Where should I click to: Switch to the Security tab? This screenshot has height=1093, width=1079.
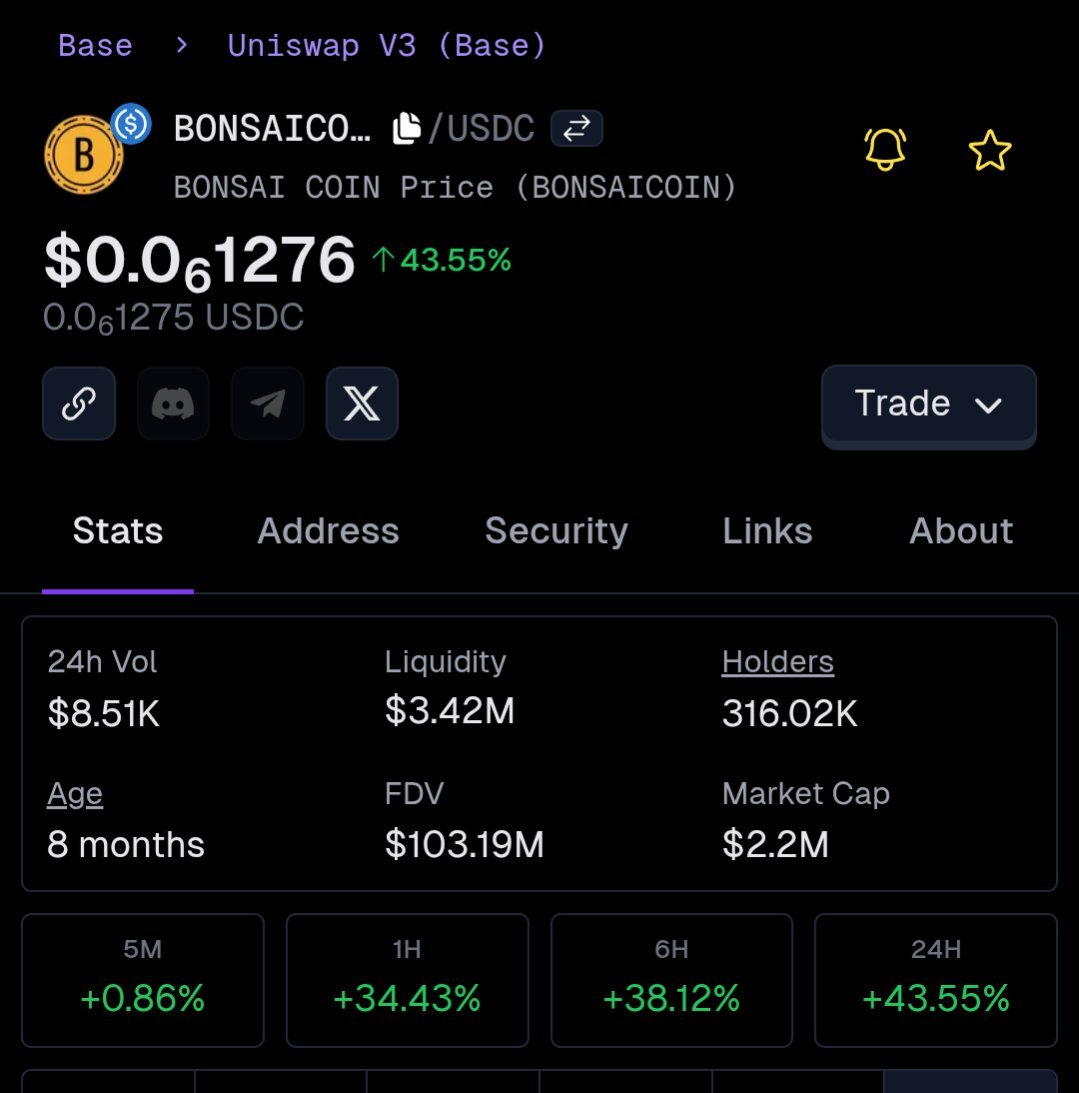(x=556, y=531)
